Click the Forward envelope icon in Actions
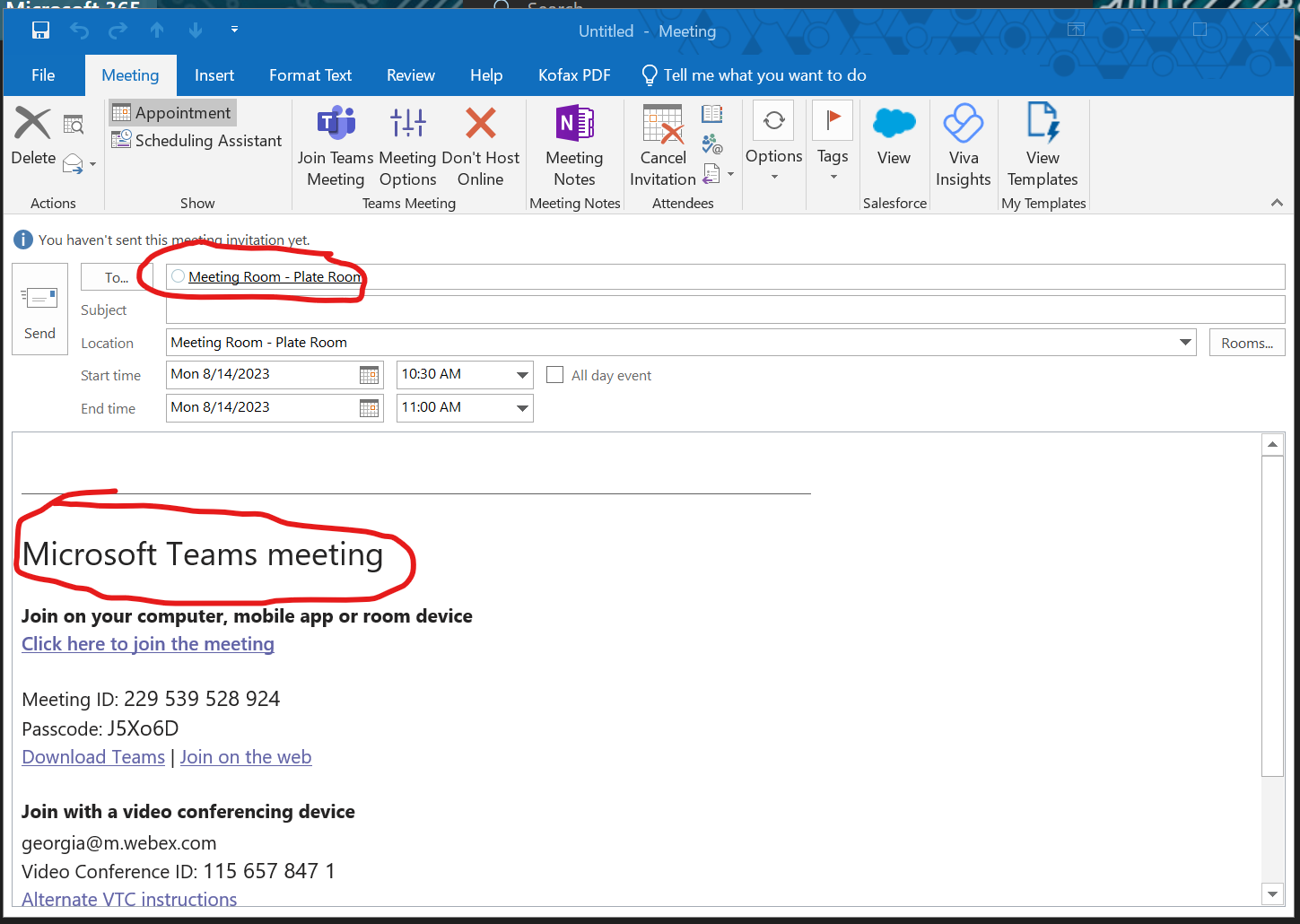The width and height of the screenshot is (1300, 924). click(x=73, y=163)
